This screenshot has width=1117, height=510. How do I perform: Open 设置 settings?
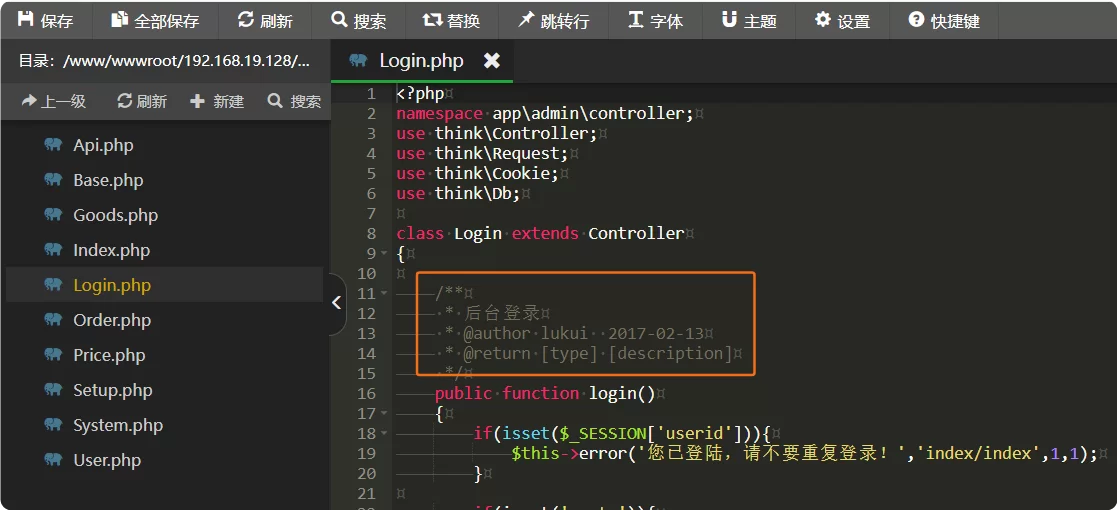[x=842, y=21]
